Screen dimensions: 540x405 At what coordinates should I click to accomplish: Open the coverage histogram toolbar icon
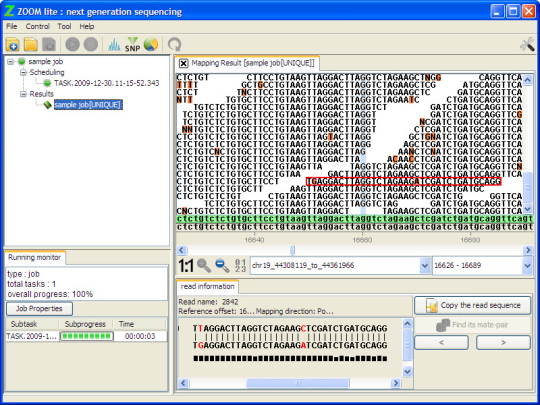114,44
